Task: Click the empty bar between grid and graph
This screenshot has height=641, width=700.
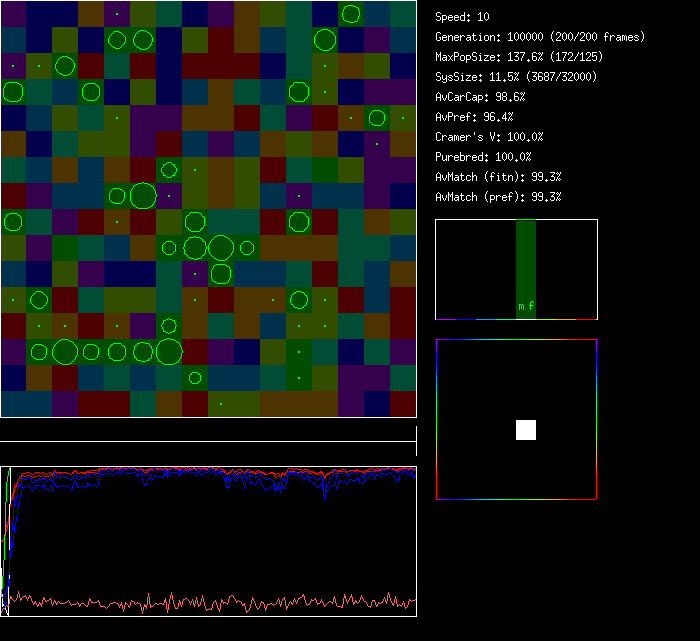Action: 208,431
